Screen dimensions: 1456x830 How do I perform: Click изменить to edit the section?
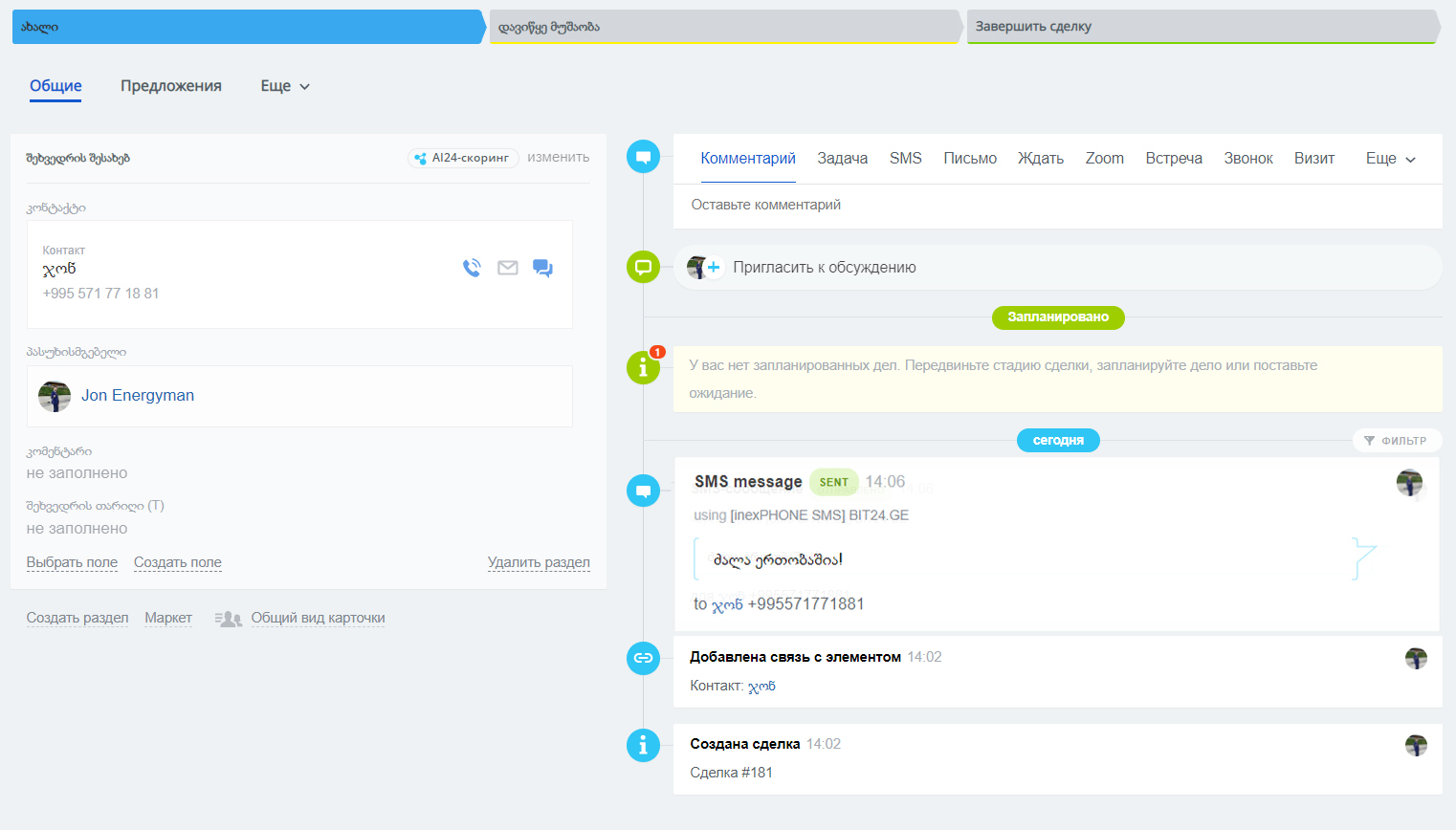pyautogui.click(x=559, y=158)
